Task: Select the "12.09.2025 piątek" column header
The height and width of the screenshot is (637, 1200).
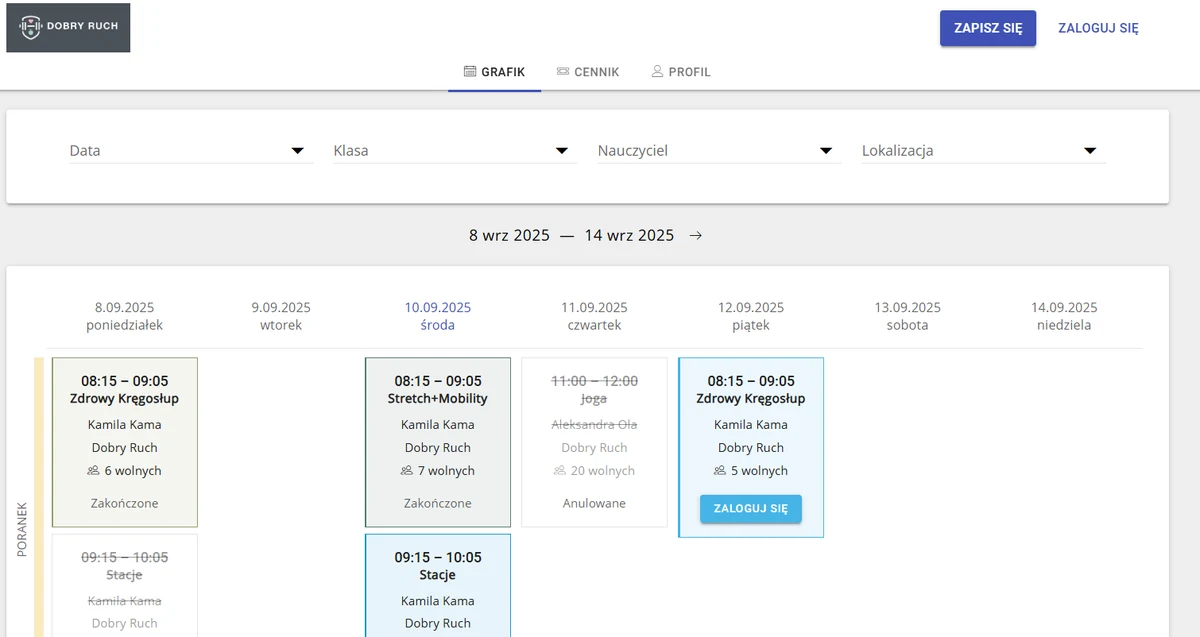Action: click(751, 316)
